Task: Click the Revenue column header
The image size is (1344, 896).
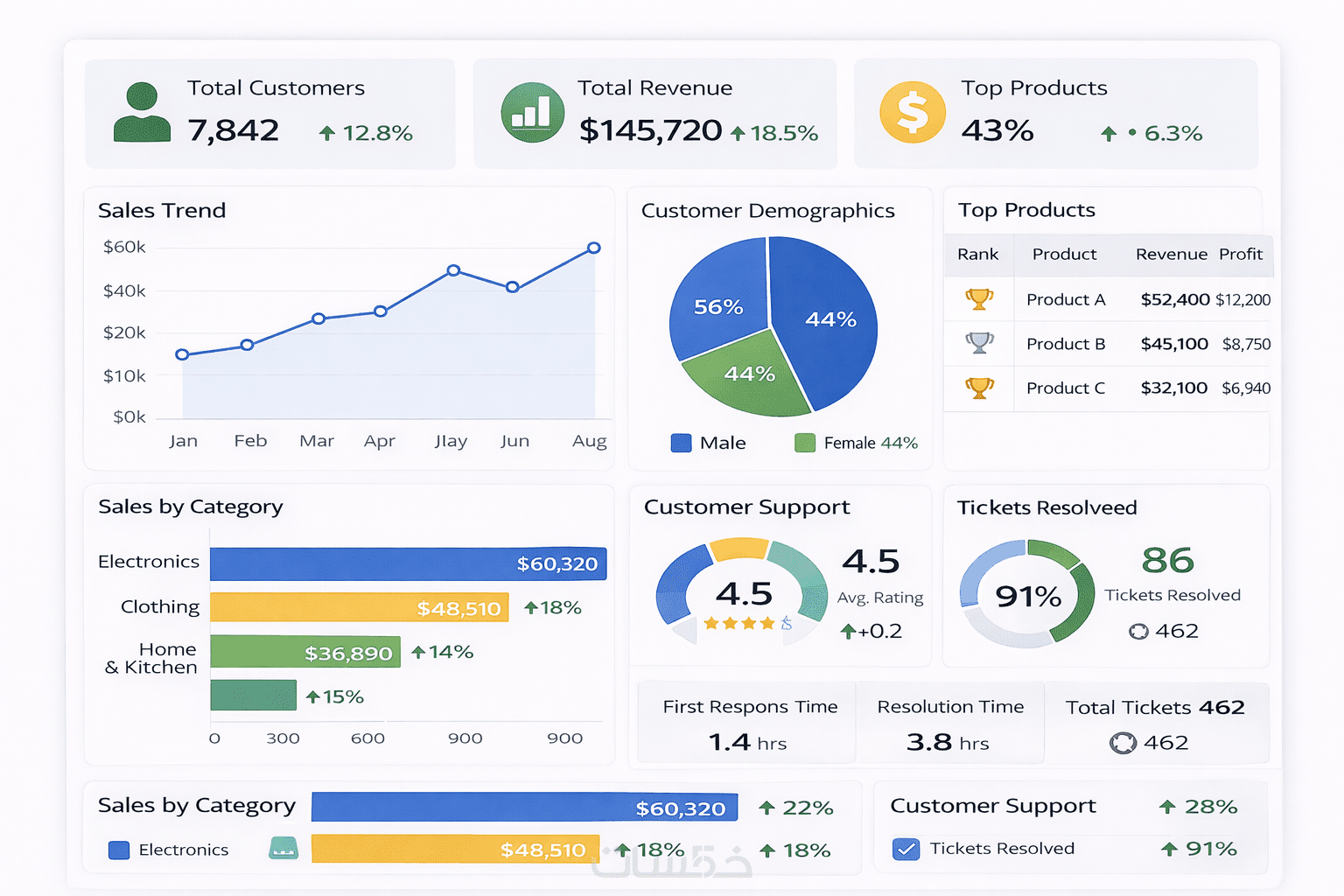Action: tap(1172, 255)
